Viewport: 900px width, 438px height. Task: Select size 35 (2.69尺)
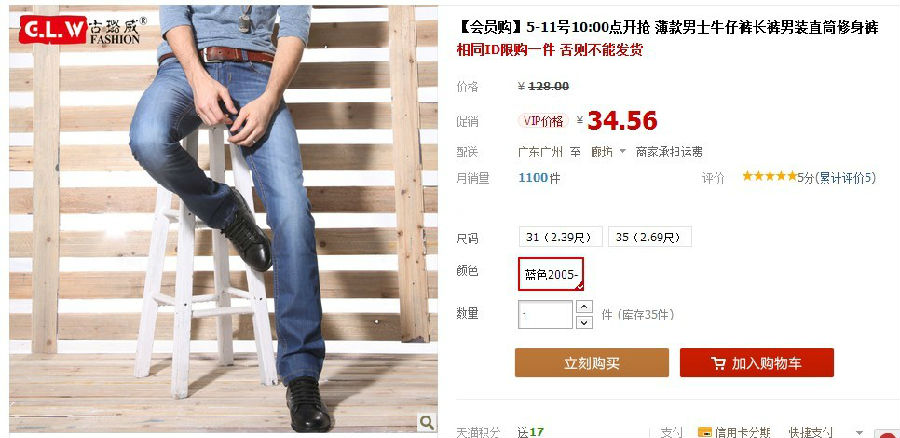(650, 237)
